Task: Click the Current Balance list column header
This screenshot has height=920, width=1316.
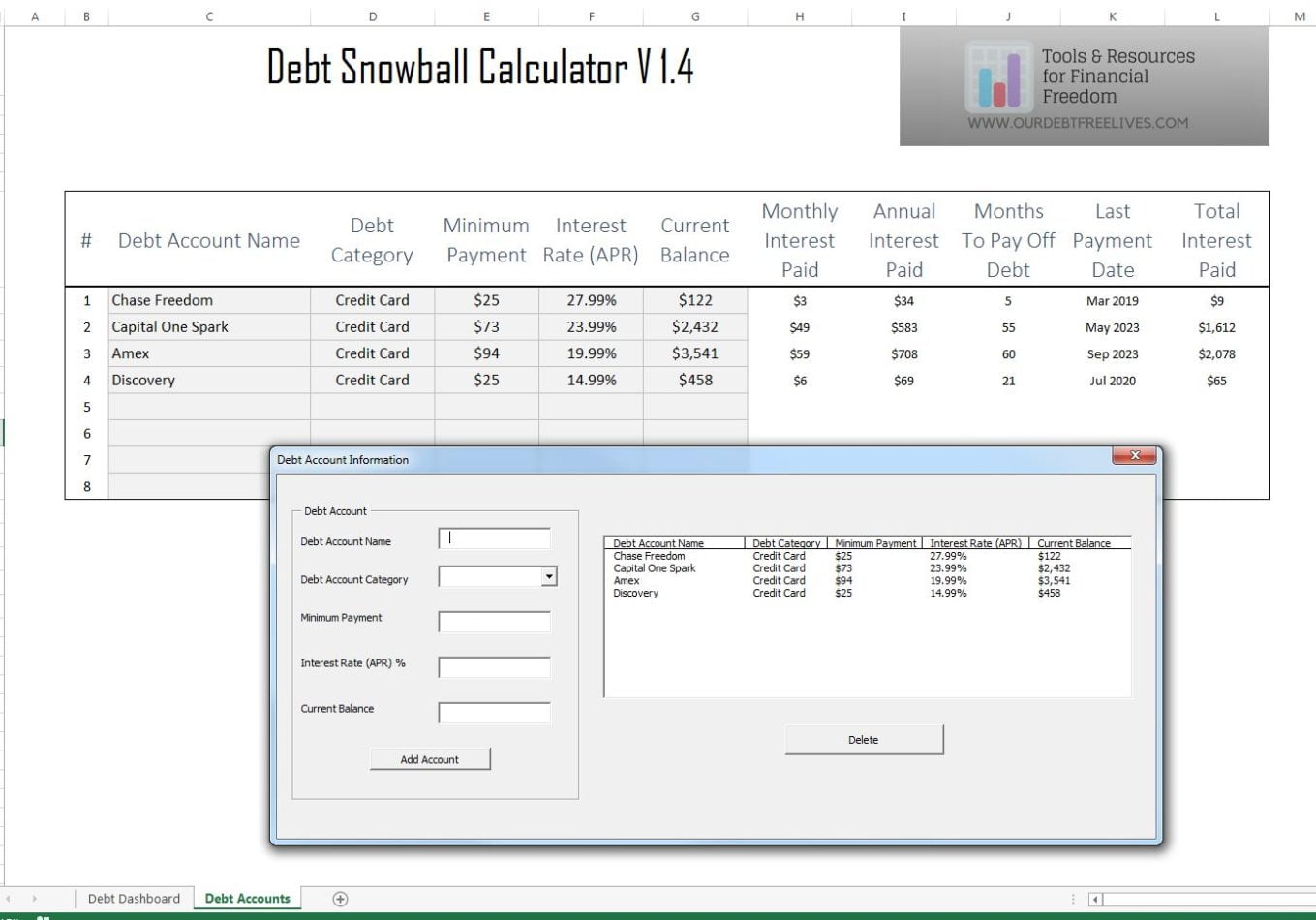Action: [1080, 543]
